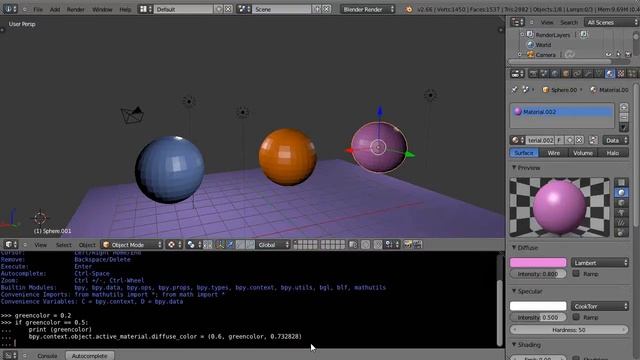This screenshot has height=360, width=640.
Task: Open the Console menu button
Action: (x=47, y=356)
